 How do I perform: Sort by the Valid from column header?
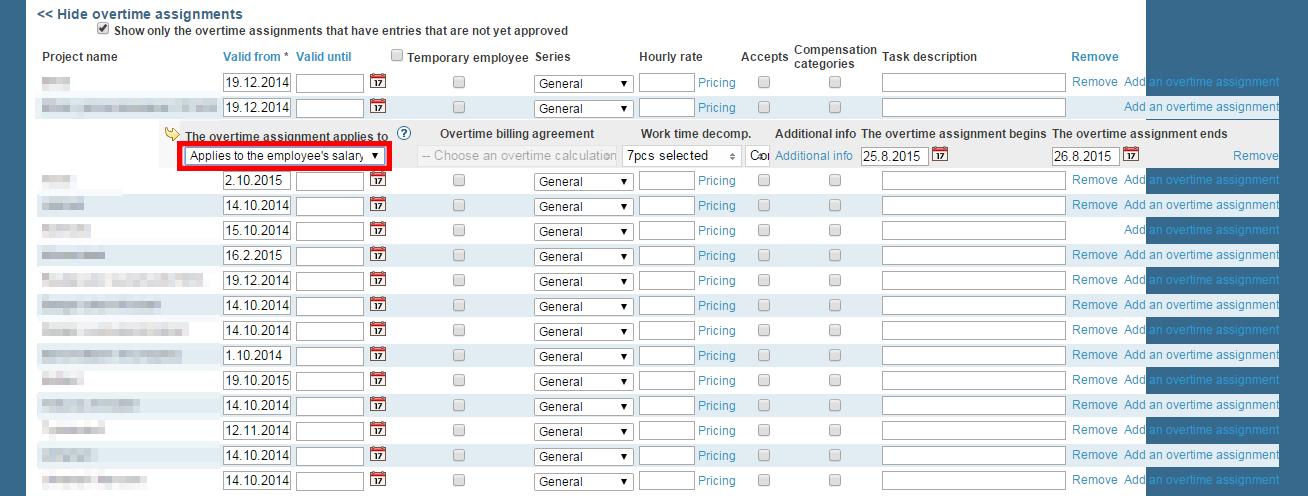tap(256, 57)
